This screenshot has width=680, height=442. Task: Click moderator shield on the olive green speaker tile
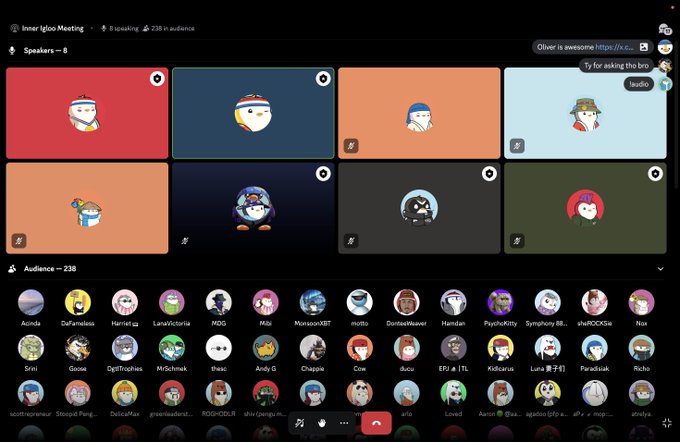[x=655, y=174]
